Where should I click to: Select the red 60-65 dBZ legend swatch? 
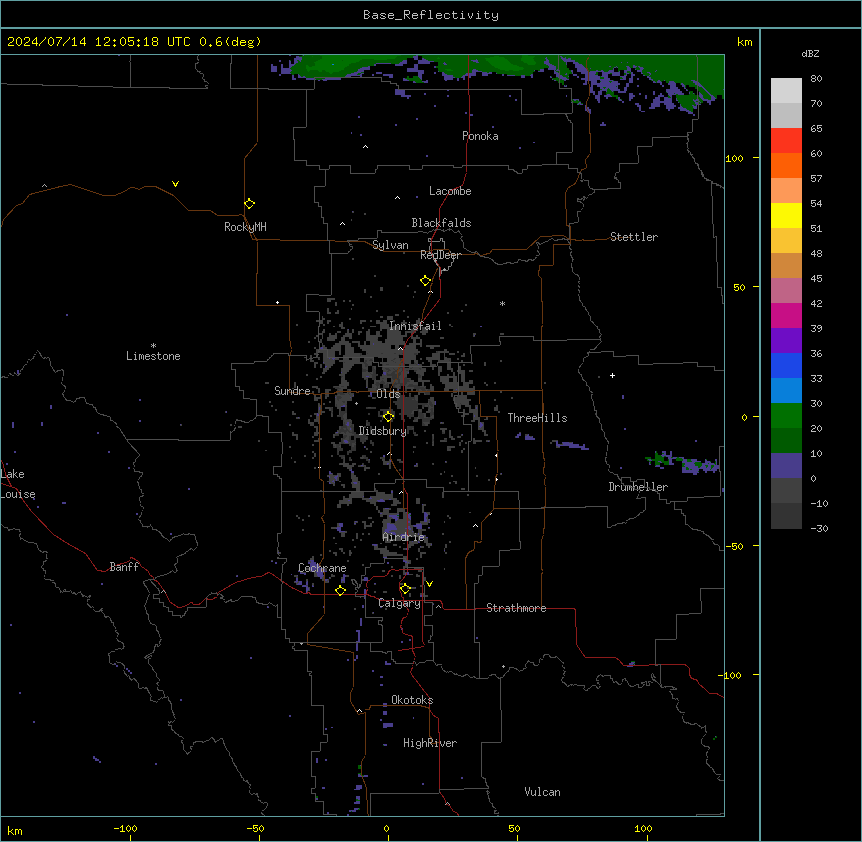786,141
